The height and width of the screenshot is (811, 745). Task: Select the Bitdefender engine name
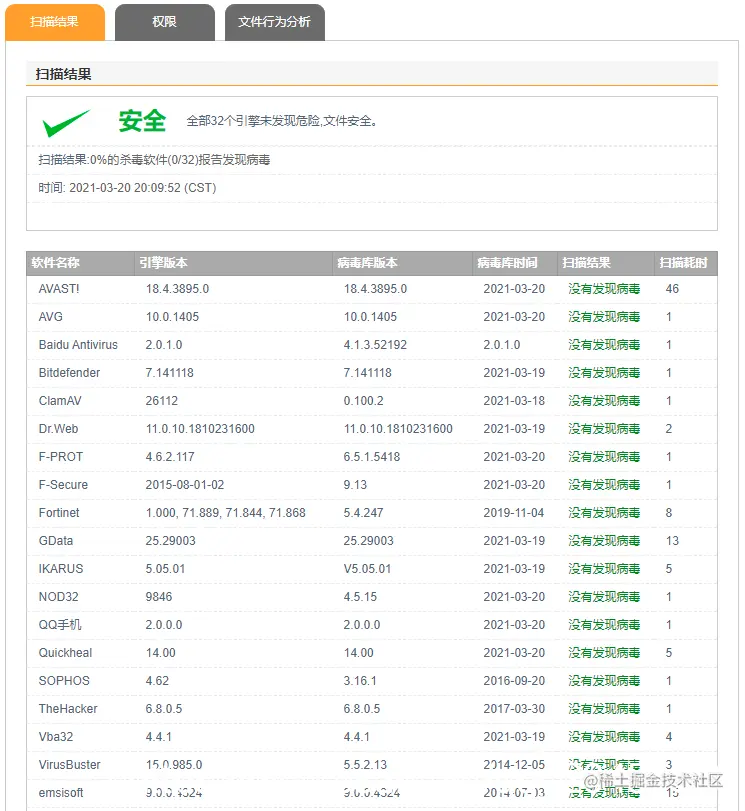(69, 372)
